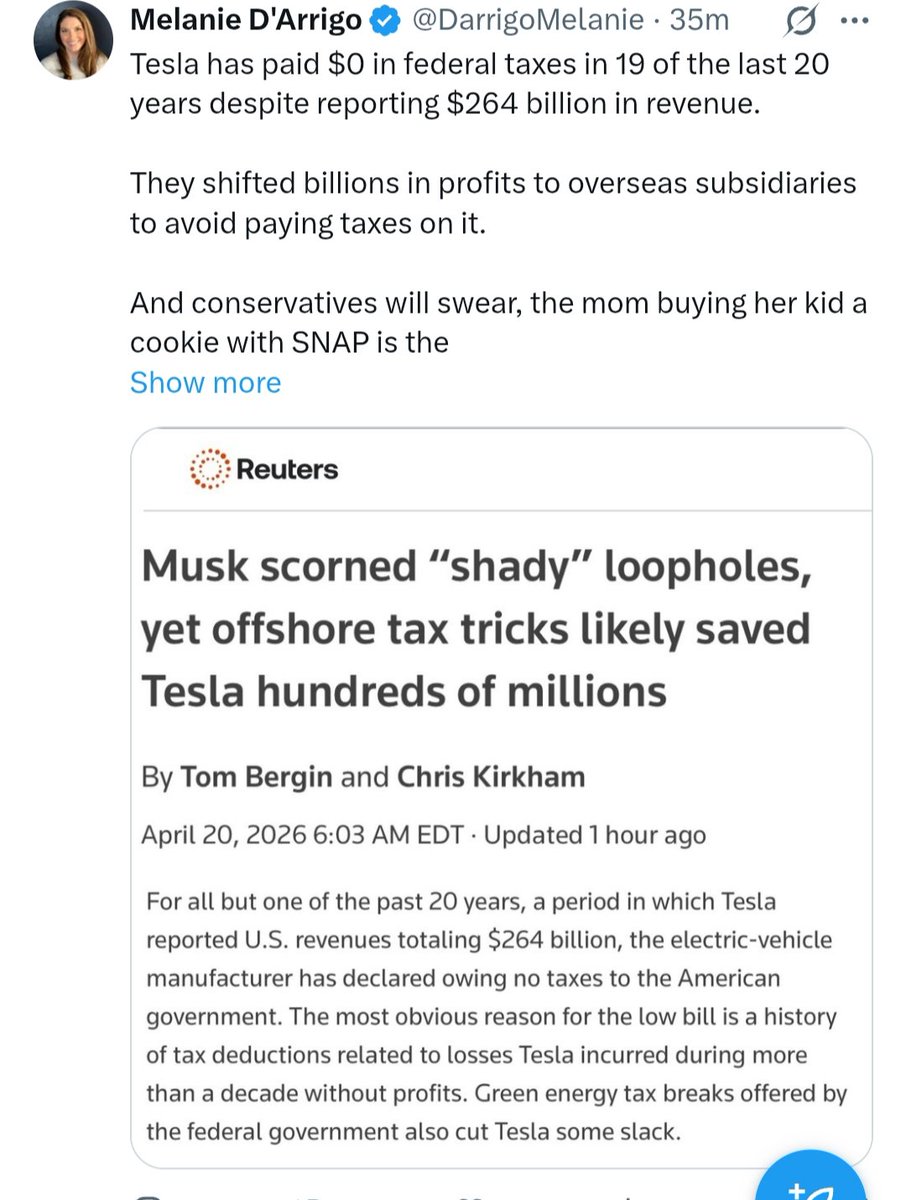906x1200 pixels.
Task: Click the Reuters dotted circle logo
Action: [x=210, y=469]
